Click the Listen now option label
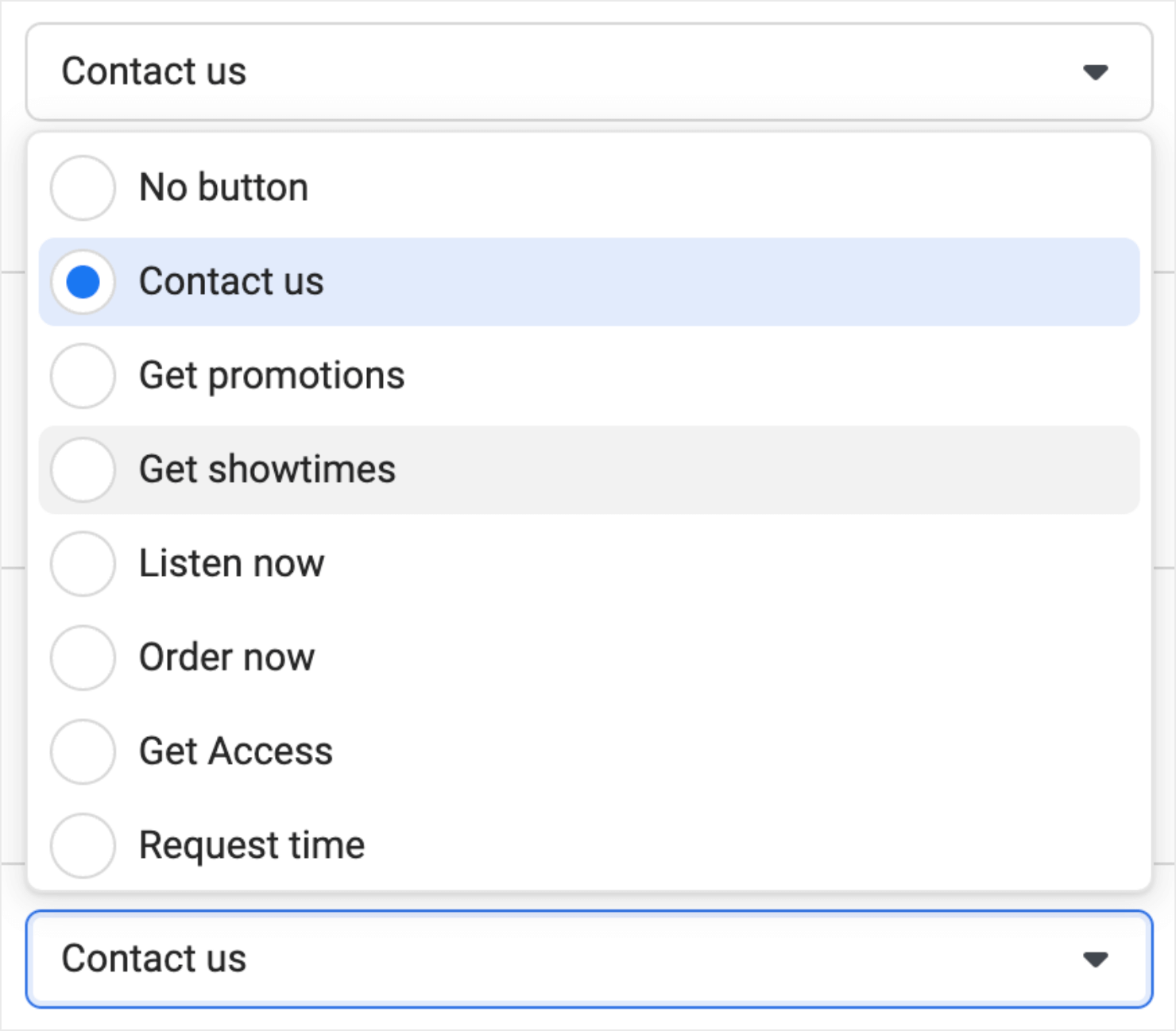The height and width of the screenshot is (1031, 1176). pos(231,563)
